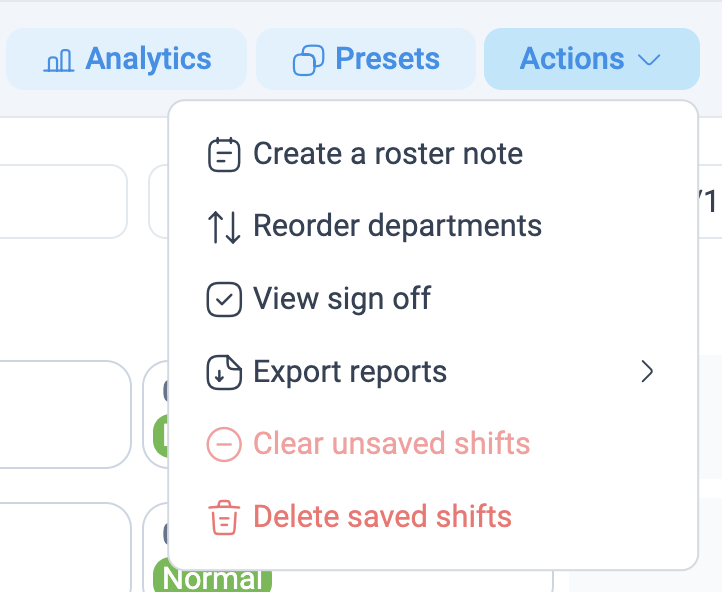Select Clear unsaved shifts
This screenshot has width=722, height=592.
(391, 444)
